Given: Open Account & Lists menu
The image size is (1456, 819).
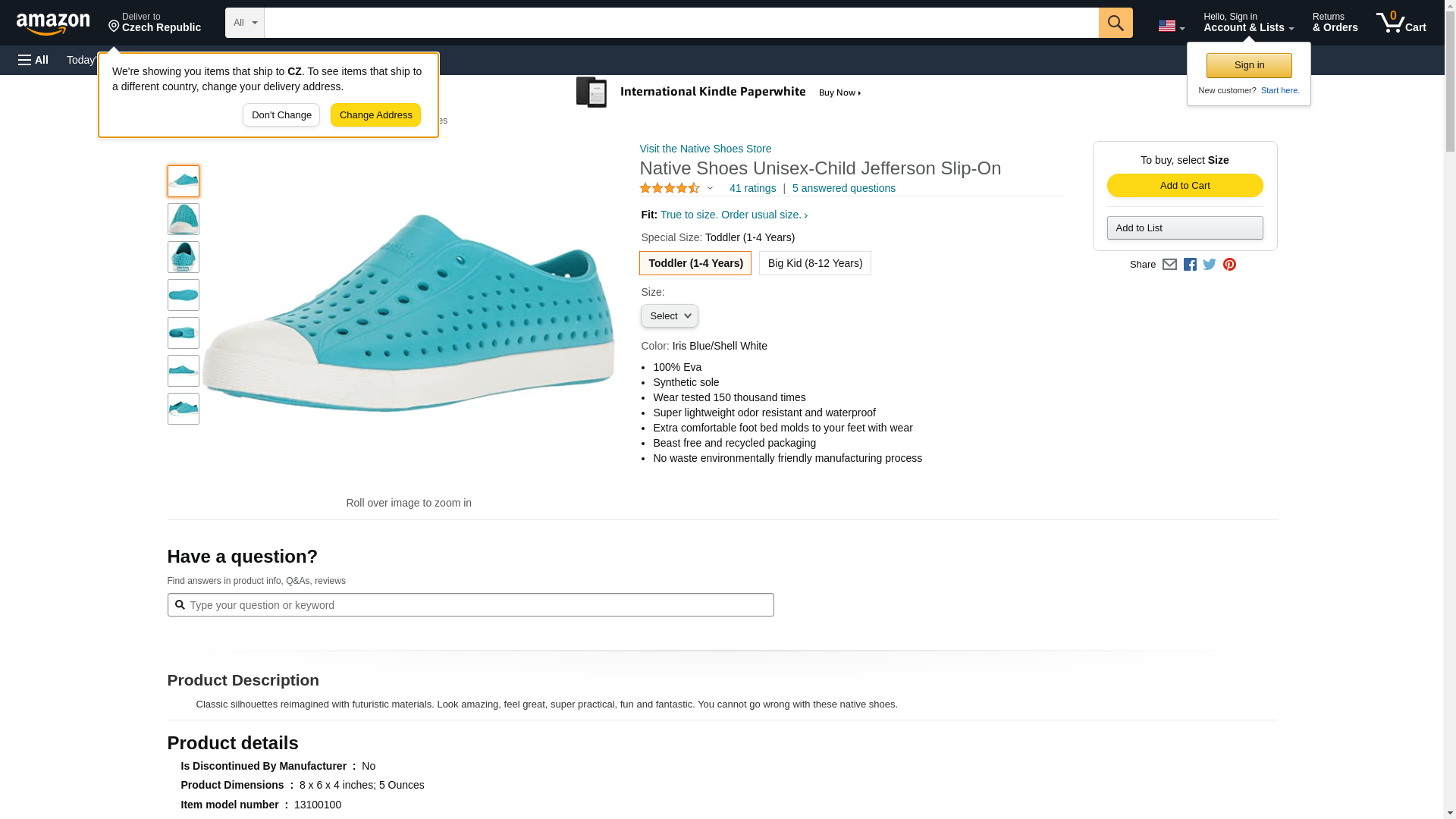Looking at the screenshot, I should pyautogui.click(x=1248, y=23).
